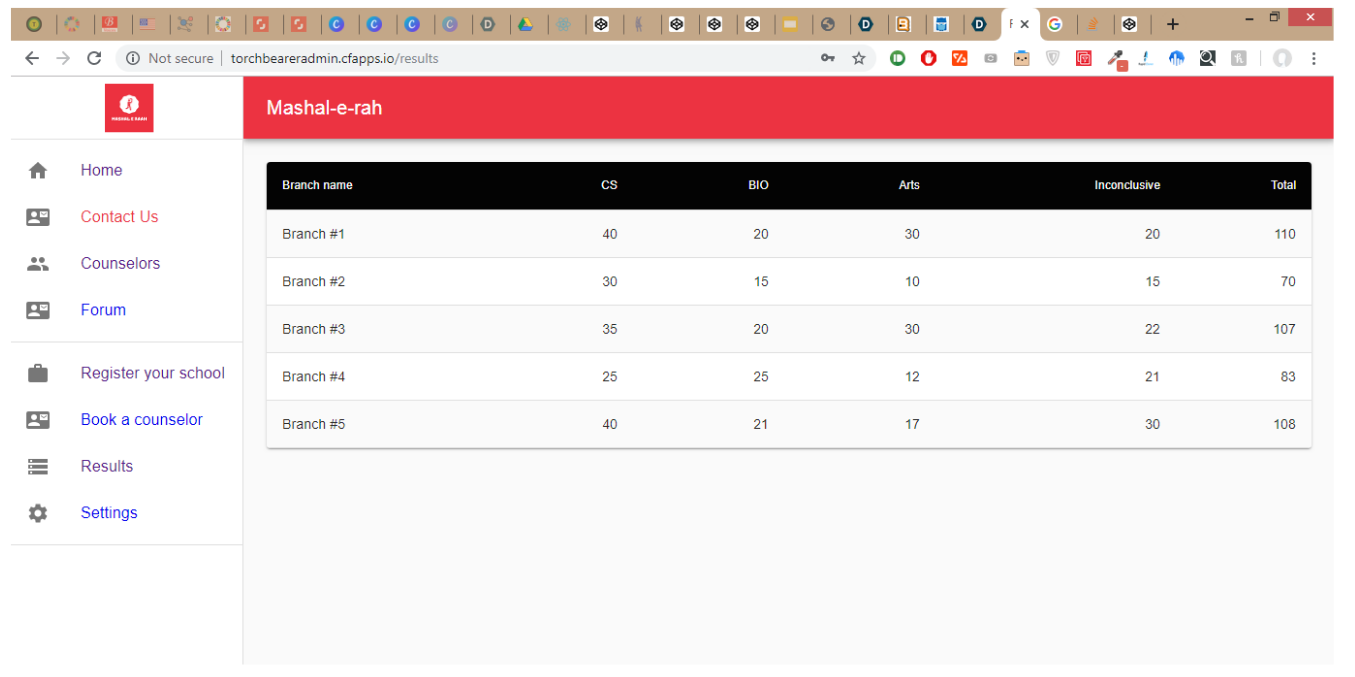Switch to the Google browser tab
Viewport: 1355px width, 677px height.
pos(1054,24)
